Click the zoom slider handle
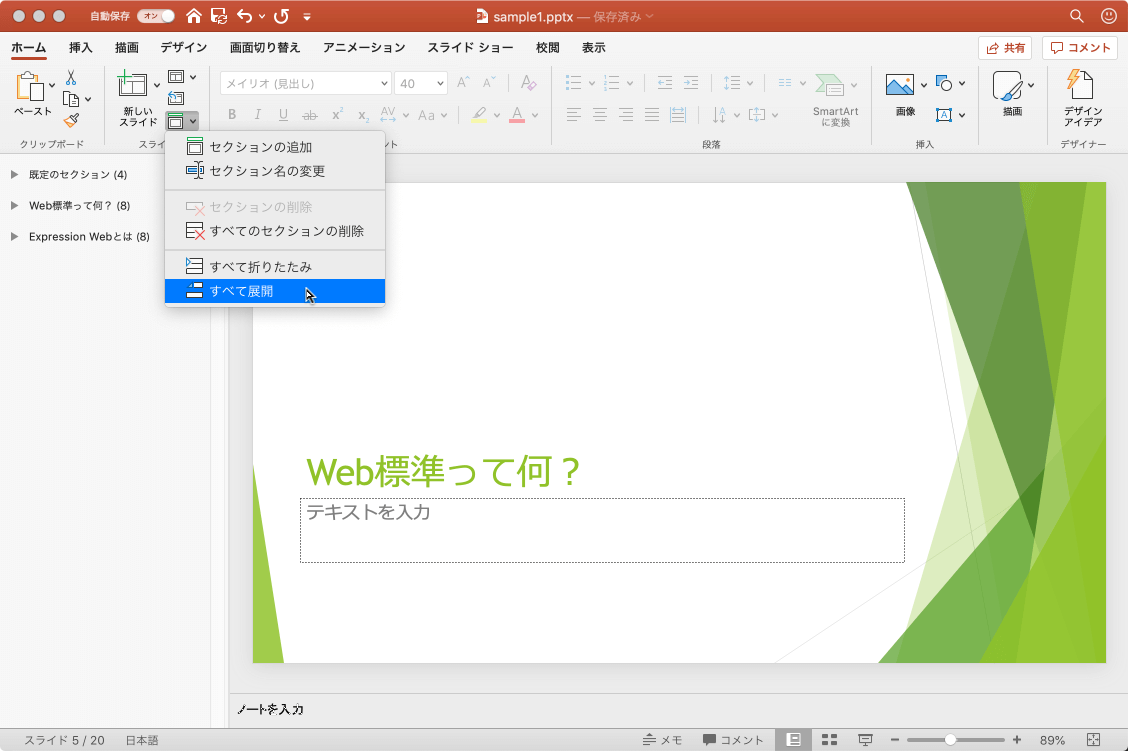 [x=950, y=739]
